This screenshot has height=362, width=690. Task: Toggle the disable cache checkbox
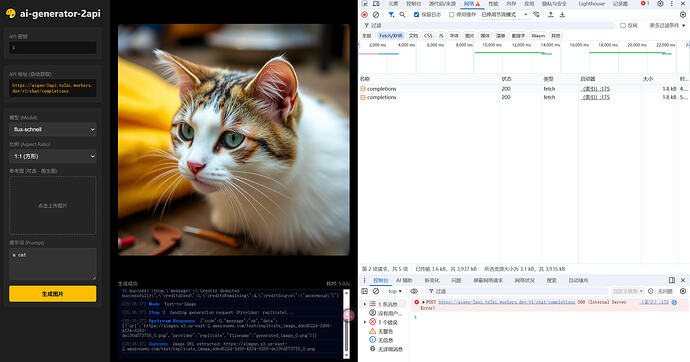[451, 15]
